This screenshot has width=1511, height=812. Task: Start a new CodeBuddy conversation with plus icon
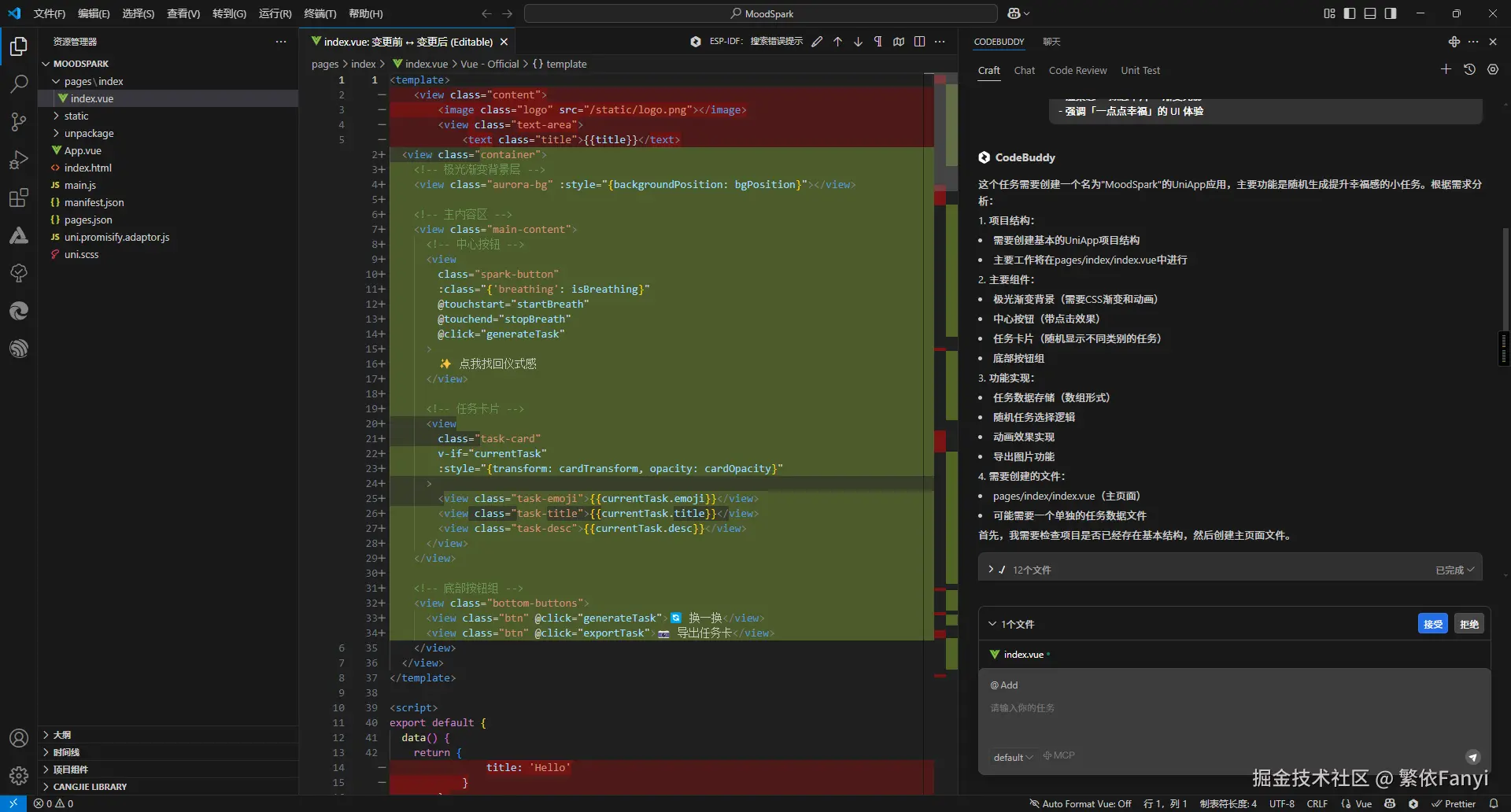click(1446, 69)
